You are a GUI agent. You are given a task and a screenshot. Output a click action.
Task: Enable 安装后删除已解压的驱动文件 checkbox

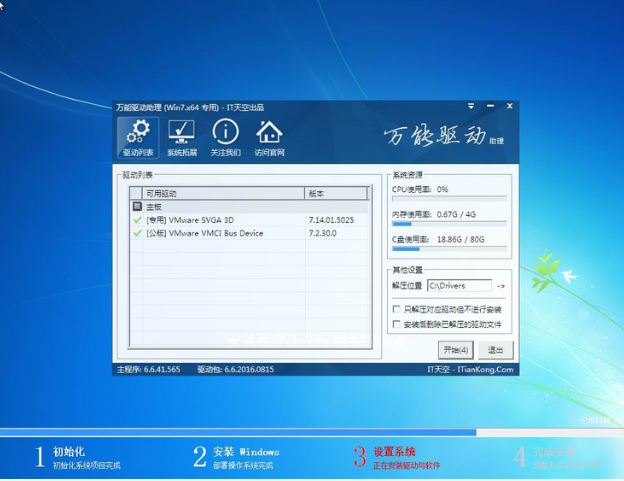(396, 324)
